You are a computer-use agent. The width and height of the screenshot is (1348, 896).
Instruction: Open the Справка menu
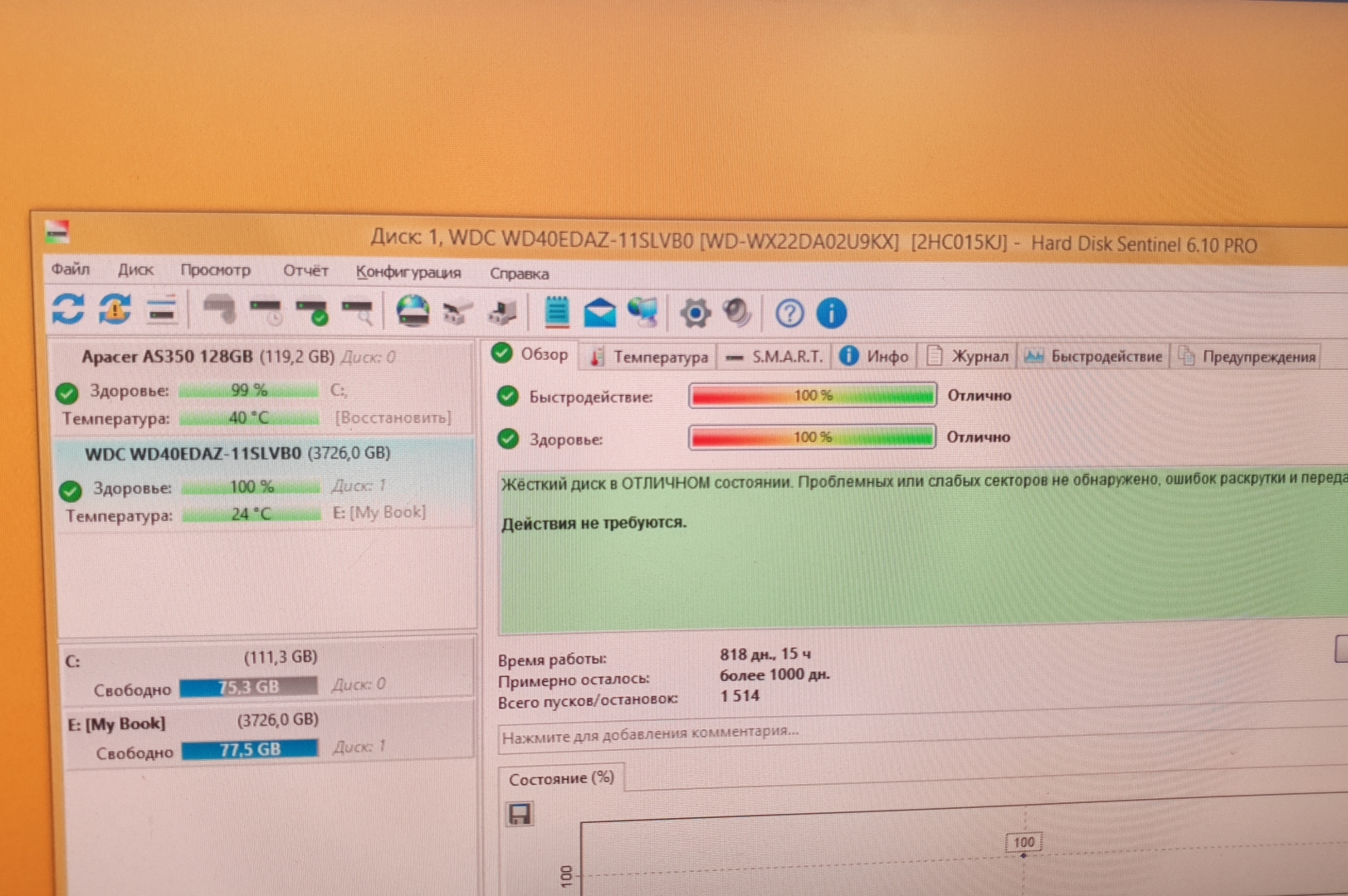[519, 273]
